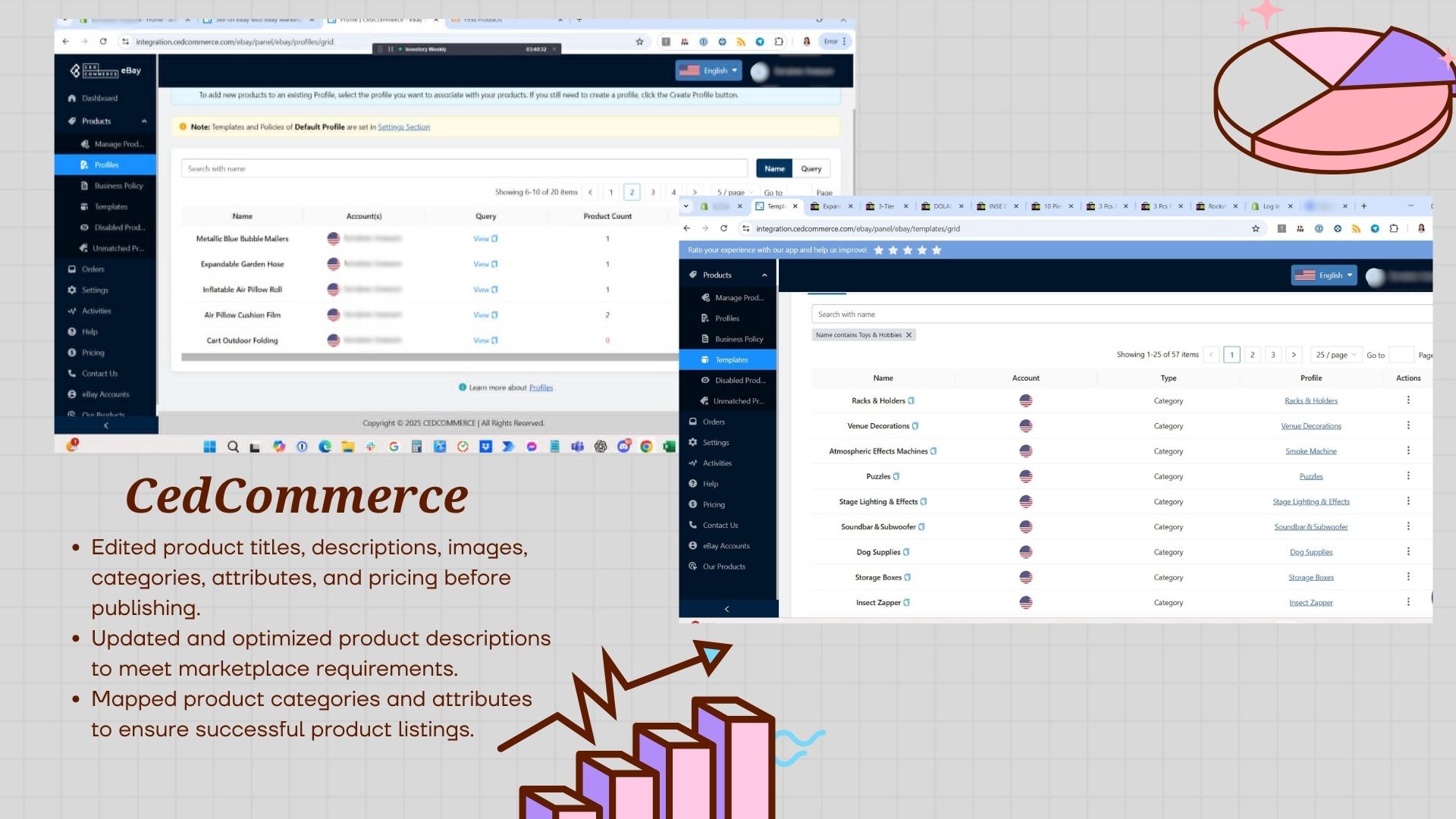1456x819 pixels.
Task: Go to page 4 of the profiles list
Action: pyautogui.click(x=673, y=193)
